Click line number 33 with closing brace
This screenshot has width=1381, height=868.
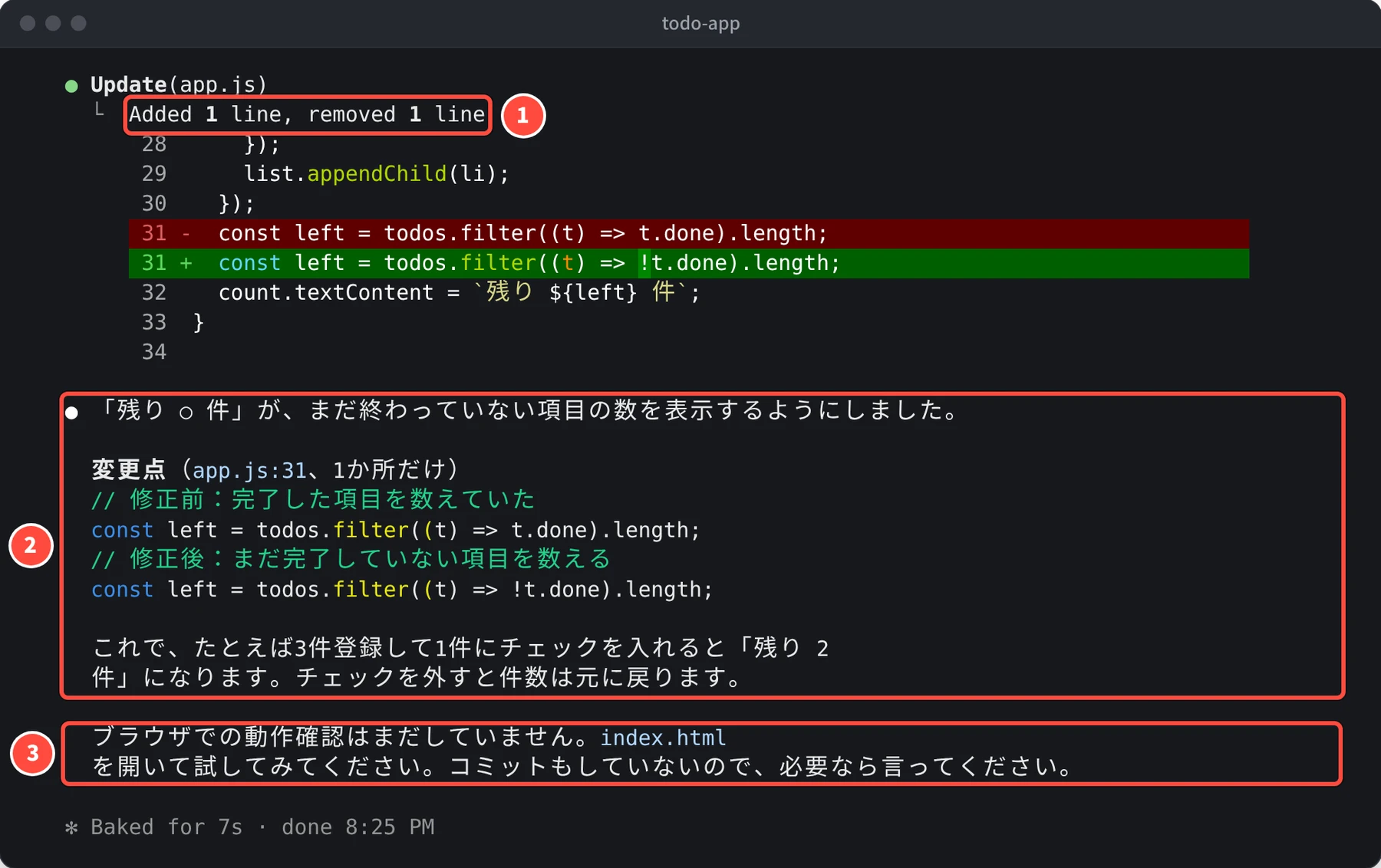(153, 322)
